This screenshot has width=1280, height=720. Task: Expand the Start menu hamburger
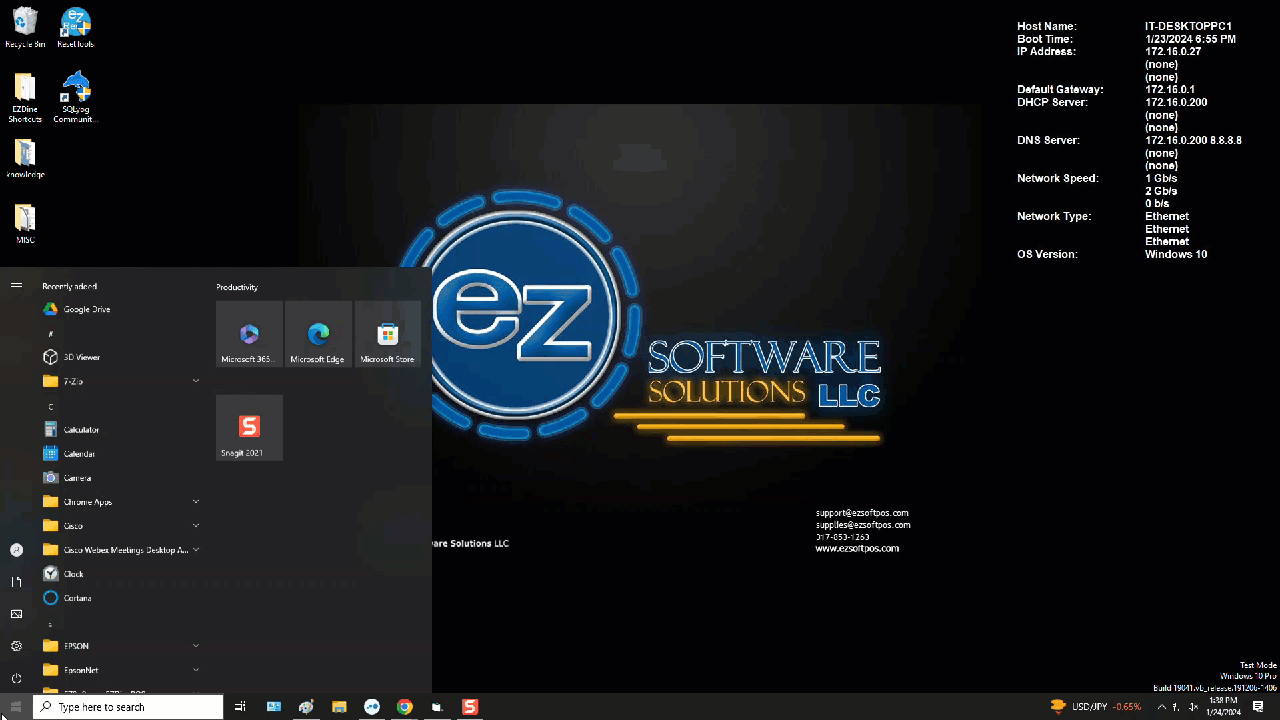coord(16,285)
